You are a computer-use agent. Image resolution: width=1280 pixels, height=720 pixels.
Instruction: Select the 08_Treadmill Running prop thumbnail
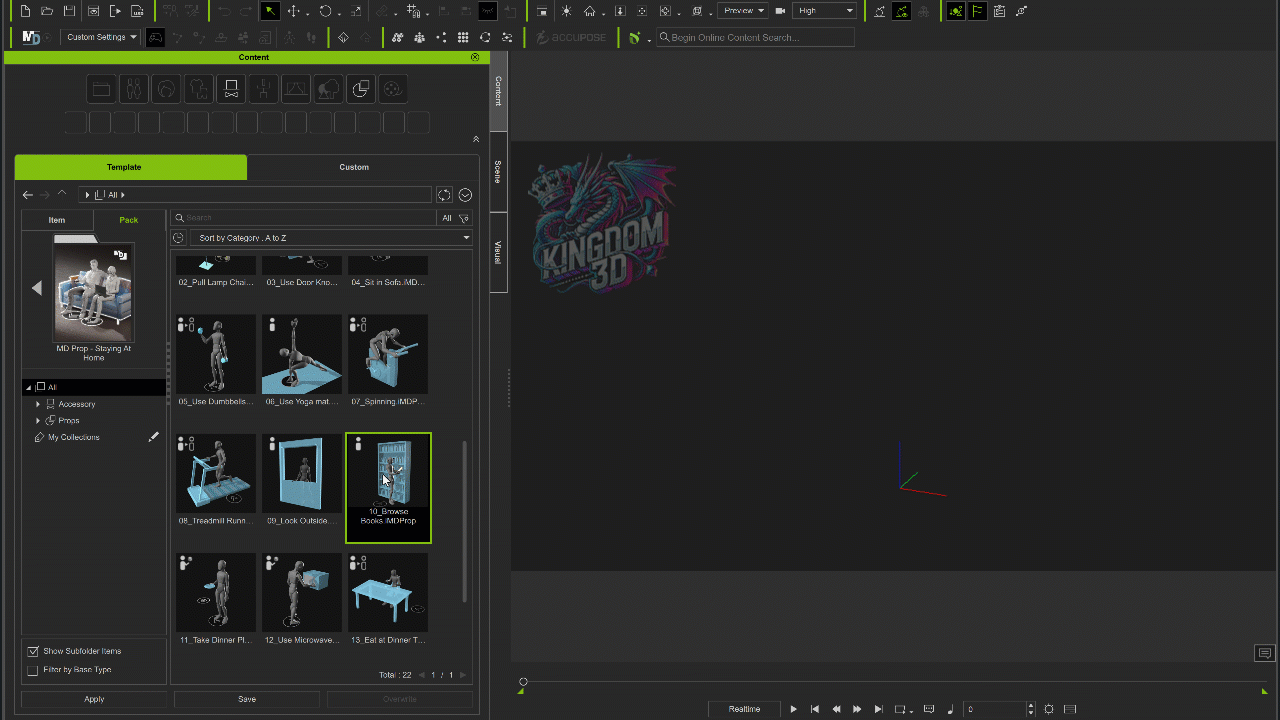click(216, 474)
